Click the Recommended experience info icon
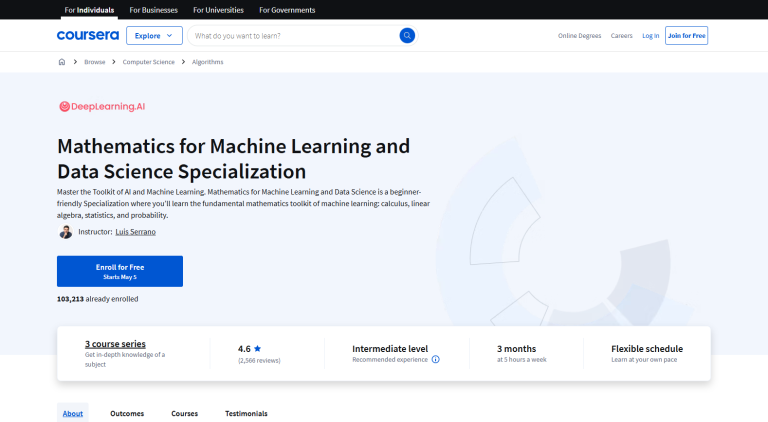This screenshot has width=768, height=422. [x=435, y=359]
